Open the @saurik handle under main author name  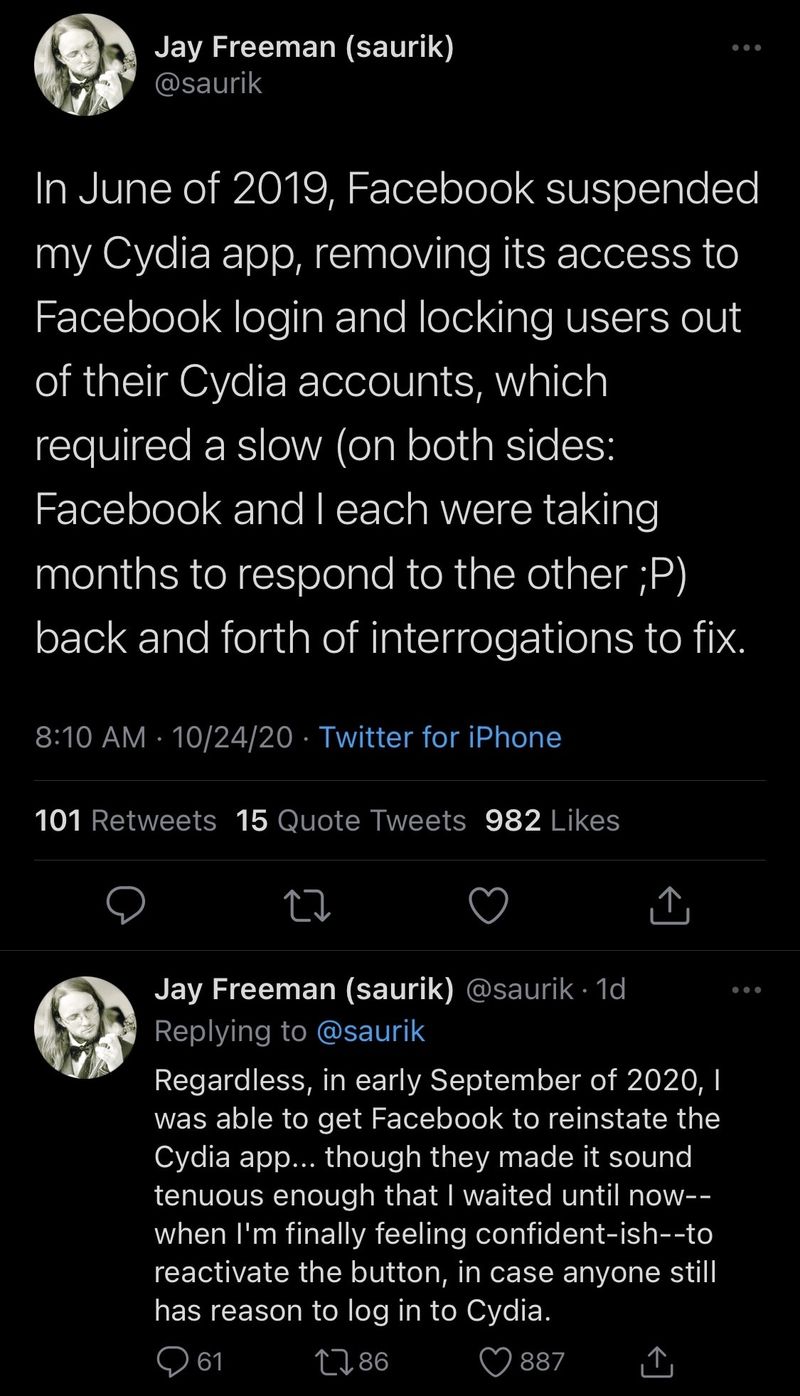point(208,84)
